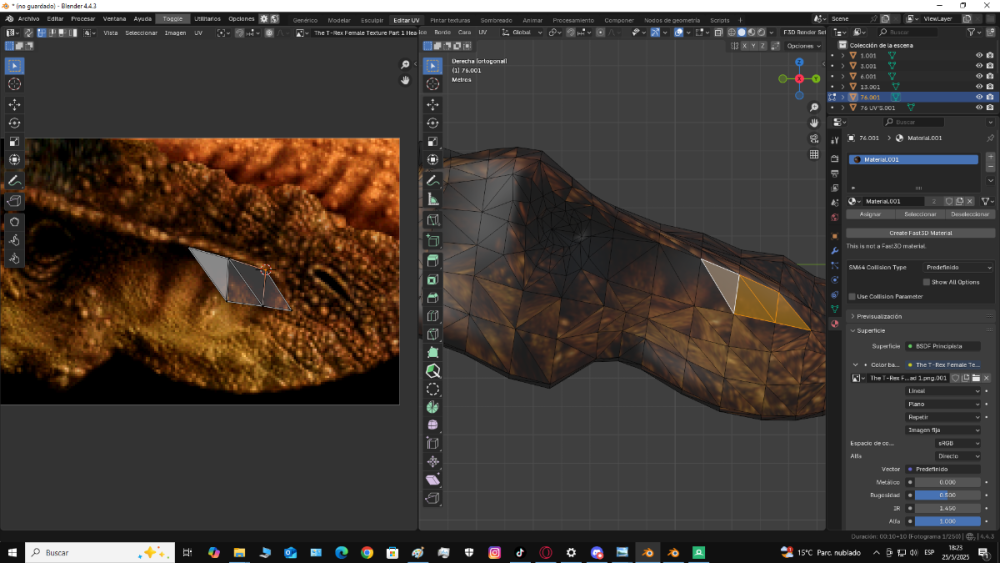Open the SM64 Collision Type dropdown
This screenshot has width=1000, height=563.
coord(957,267)
